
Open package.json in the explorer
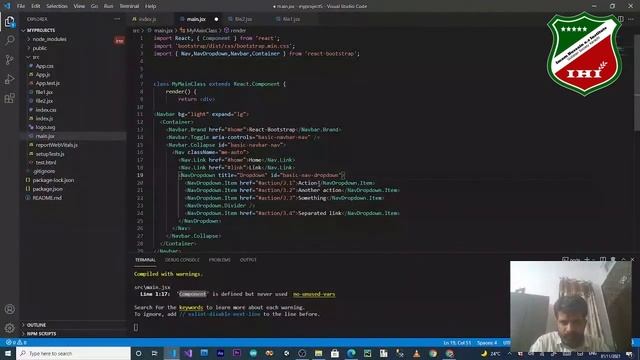[47, 189]
